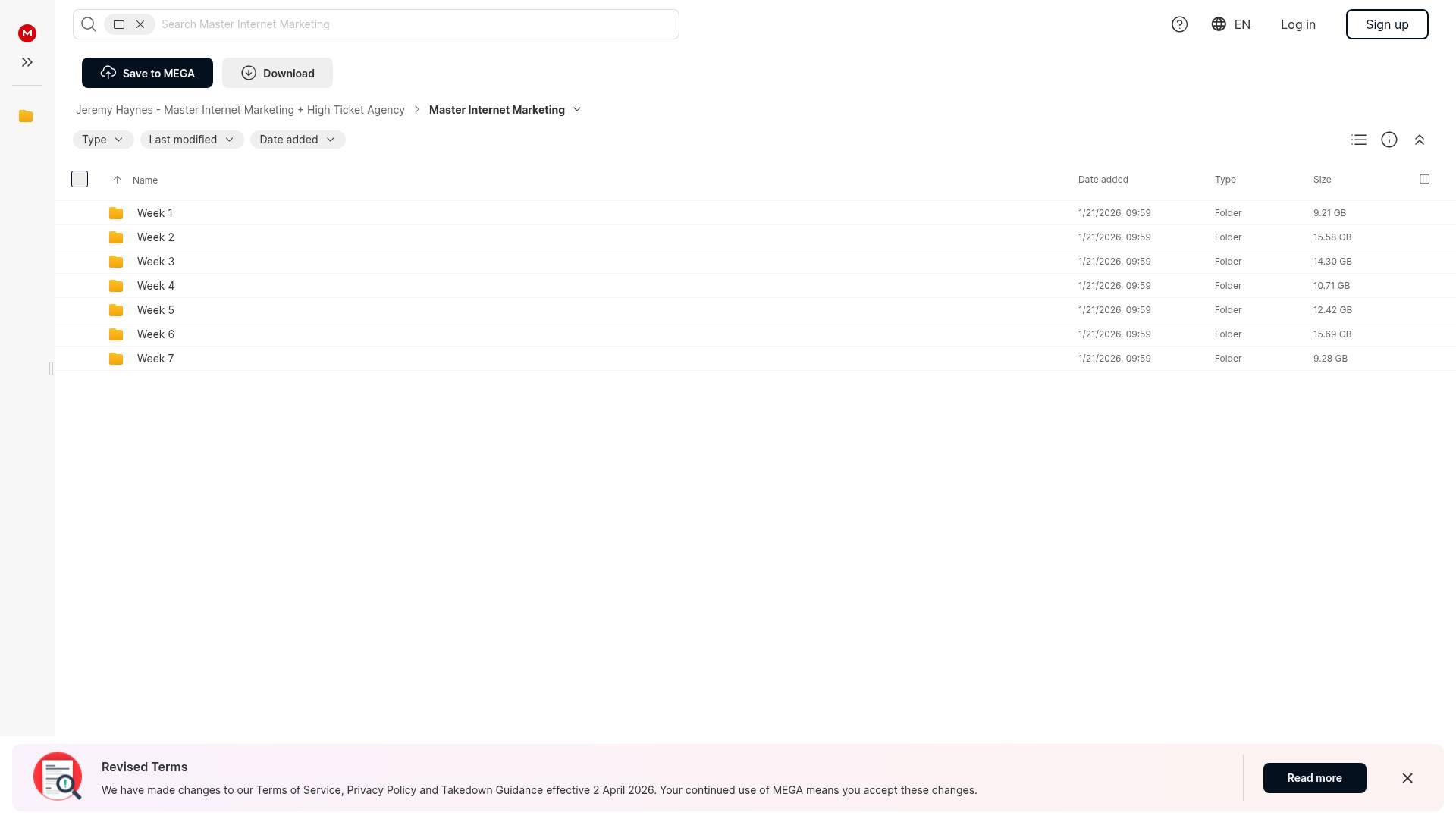
Task: Open the sidebar yellow folder icon
Action: pyautogui.click(x=26, y=116)
